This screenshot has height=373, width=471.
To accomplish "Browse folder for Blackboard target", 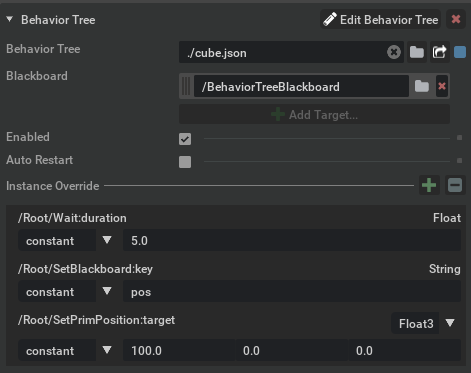I will tap(422, 86).
